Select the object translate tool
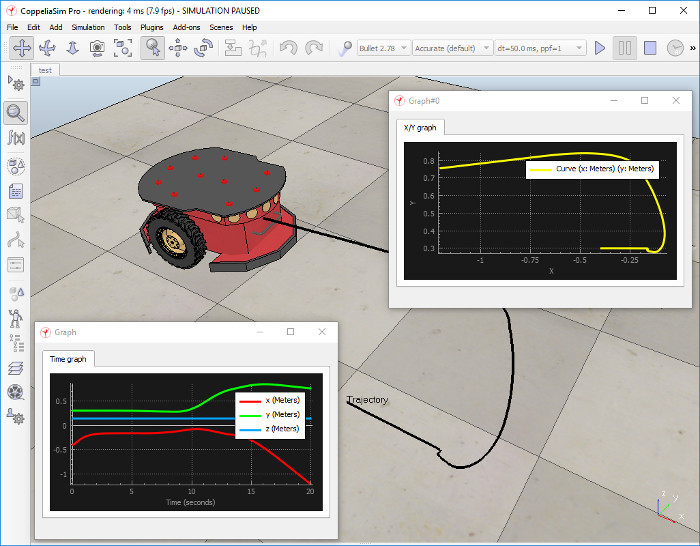 tap(178, 48)
